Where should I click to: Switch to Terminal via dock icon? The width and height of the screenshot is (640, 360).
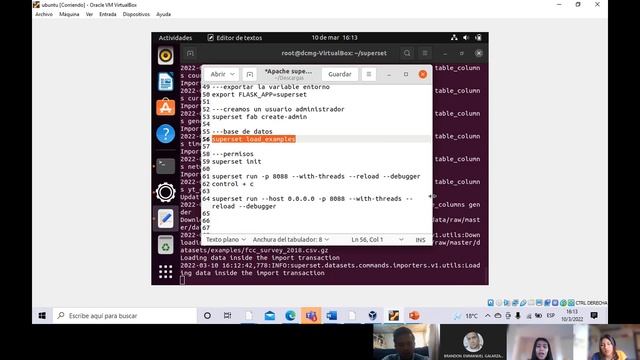[x=165, y=166]
